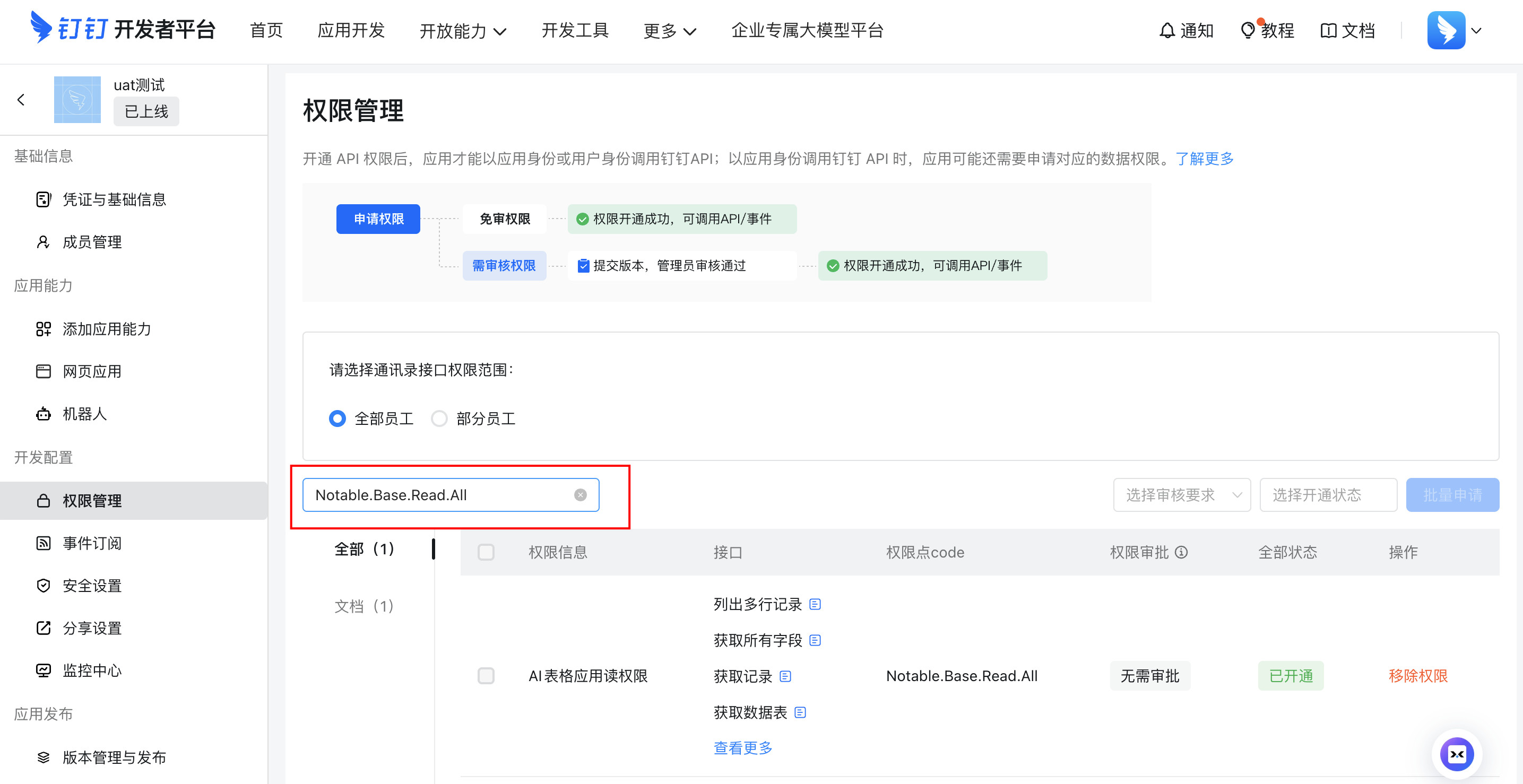Click the 教程 lightbulb icon
Viewport: 1523px width, 784px height.
click(x=1248, y=31)
